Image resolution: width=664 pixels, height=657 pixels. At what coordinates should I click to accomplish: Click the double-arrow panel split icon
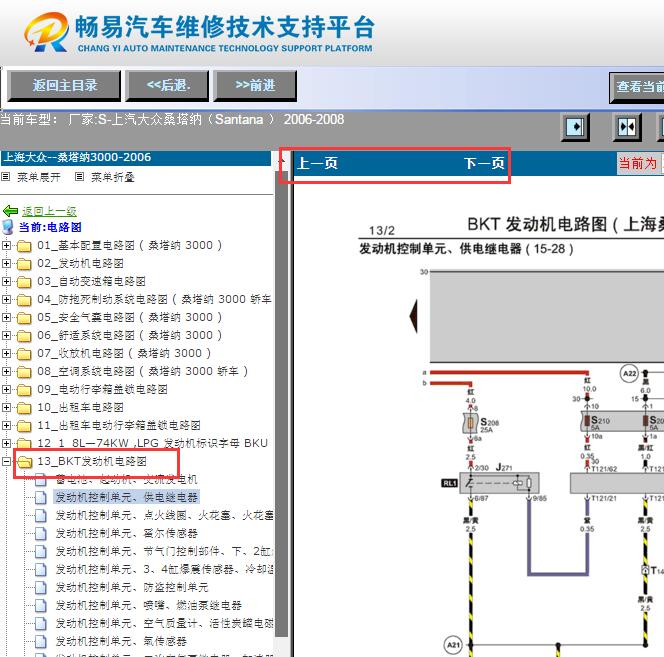pos(627,127)
